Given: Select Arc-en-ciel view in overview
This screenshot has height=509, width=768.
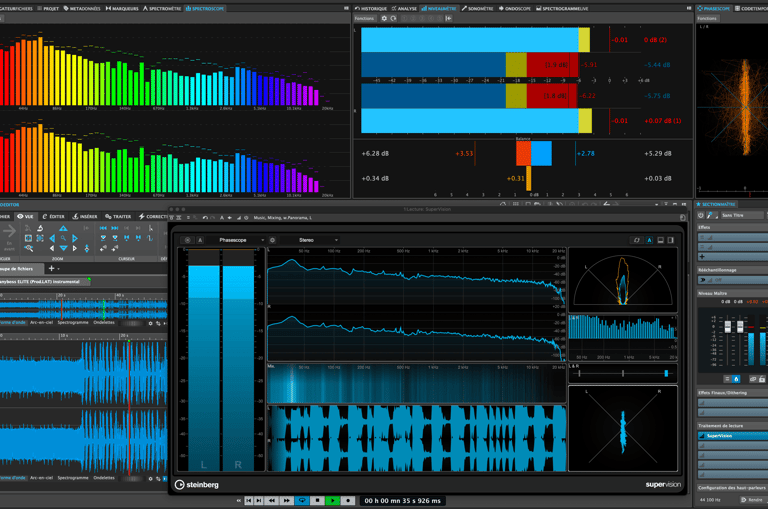Looking at the screenshot, I should 41,322.
